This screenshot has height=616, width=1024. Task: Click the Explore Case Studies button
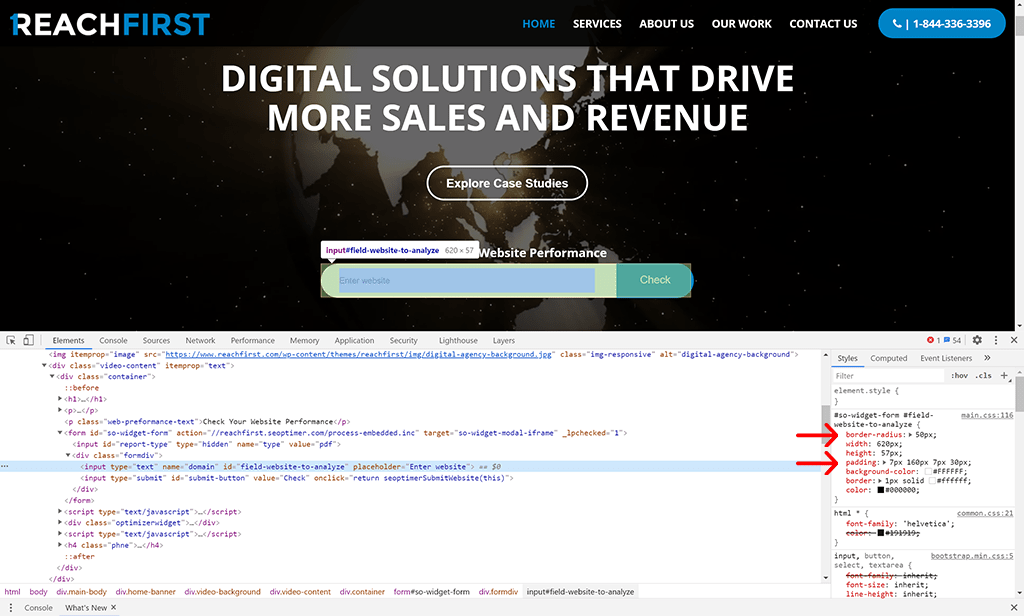(x=507, y=183)
